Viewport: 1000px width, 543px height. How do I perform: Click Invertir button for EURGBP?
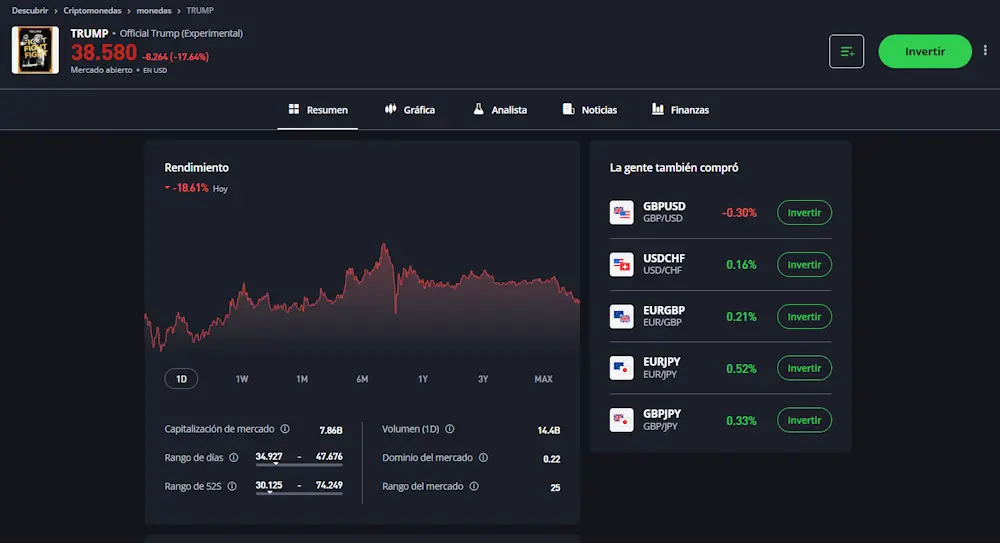coord(804,316)
